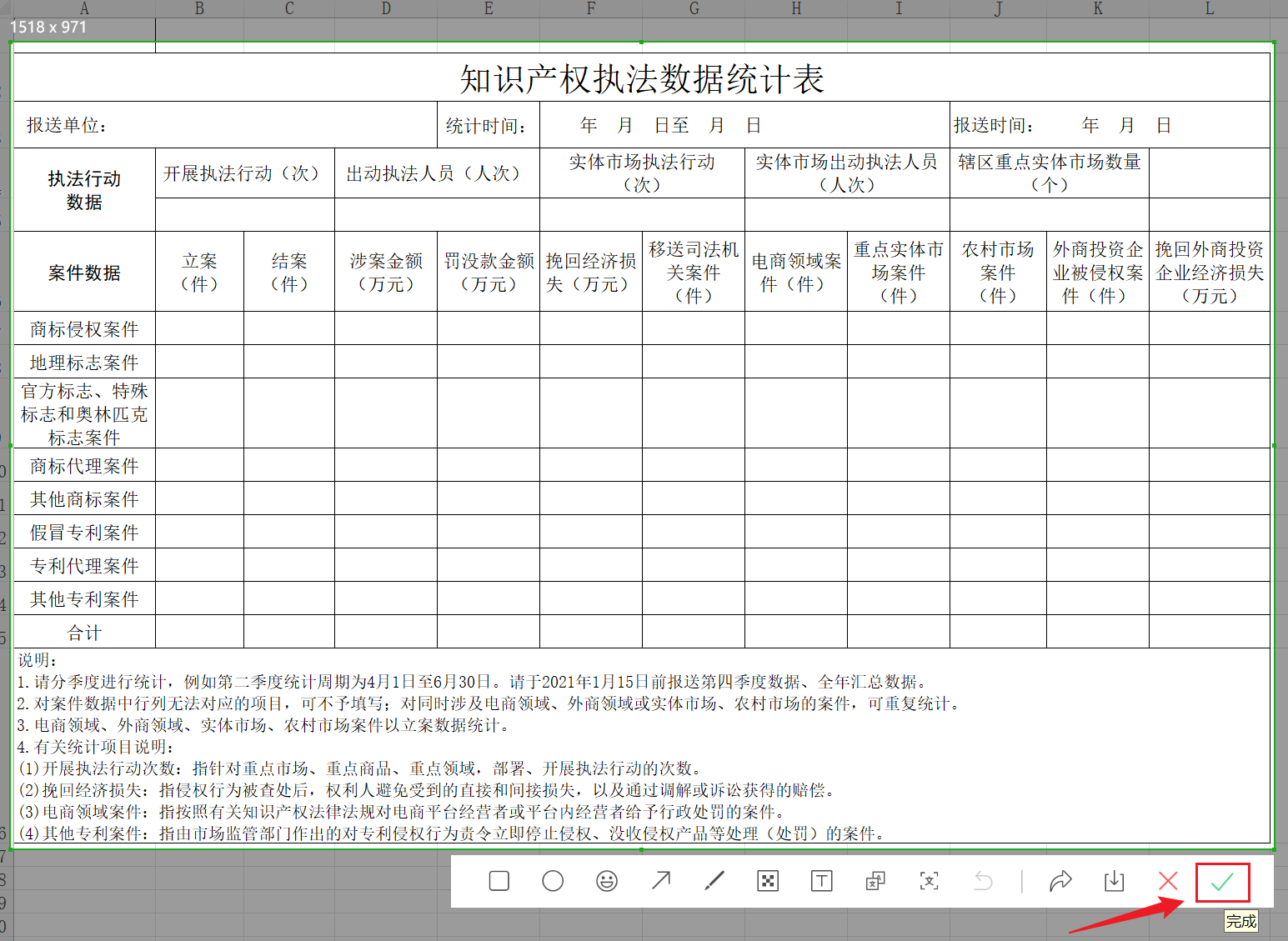Pin the screenshot to screen
1288x941 pixels.
[875, 881]
